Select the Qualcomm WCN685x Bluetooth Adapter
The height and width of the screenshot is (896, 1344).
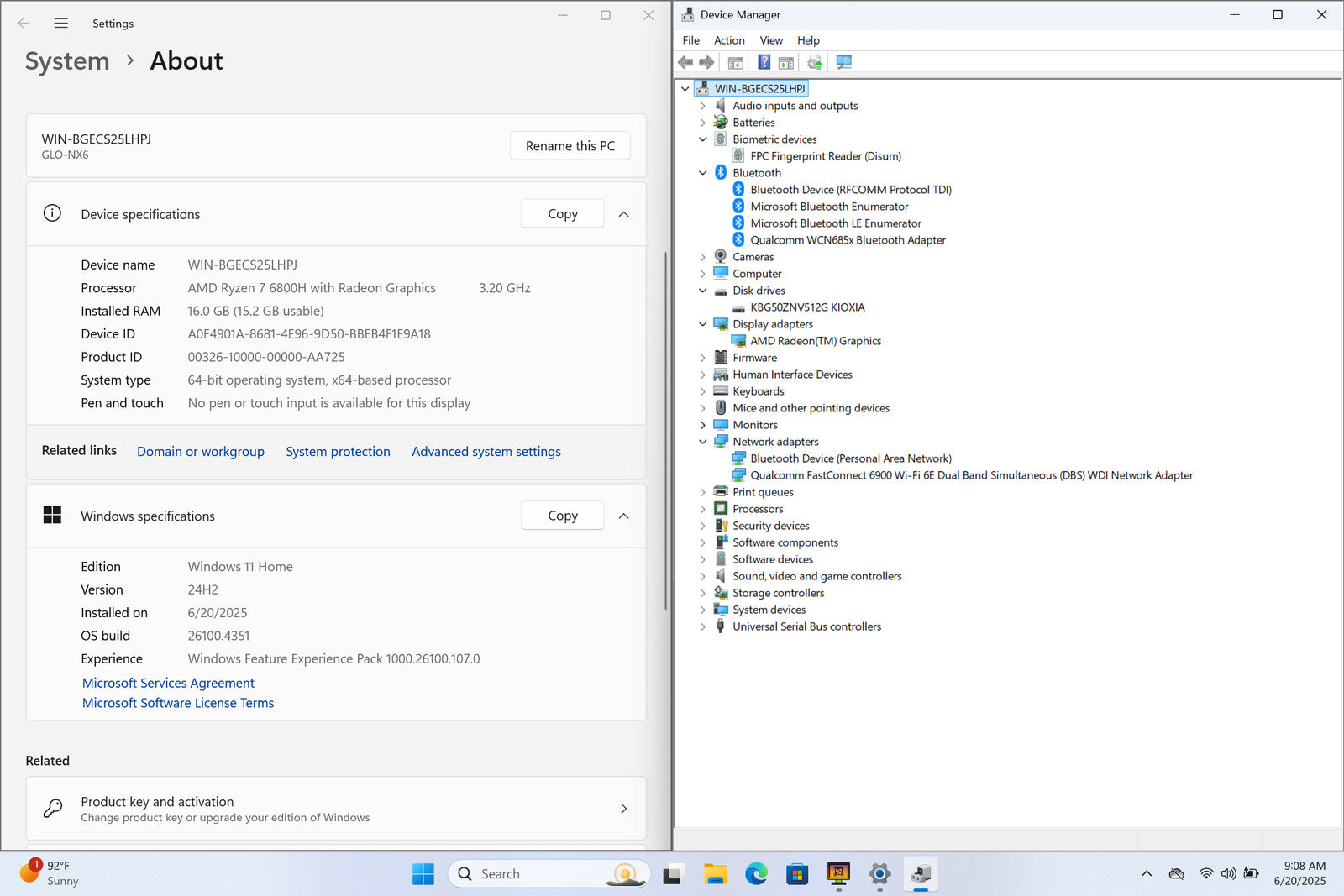coord(848,240)
